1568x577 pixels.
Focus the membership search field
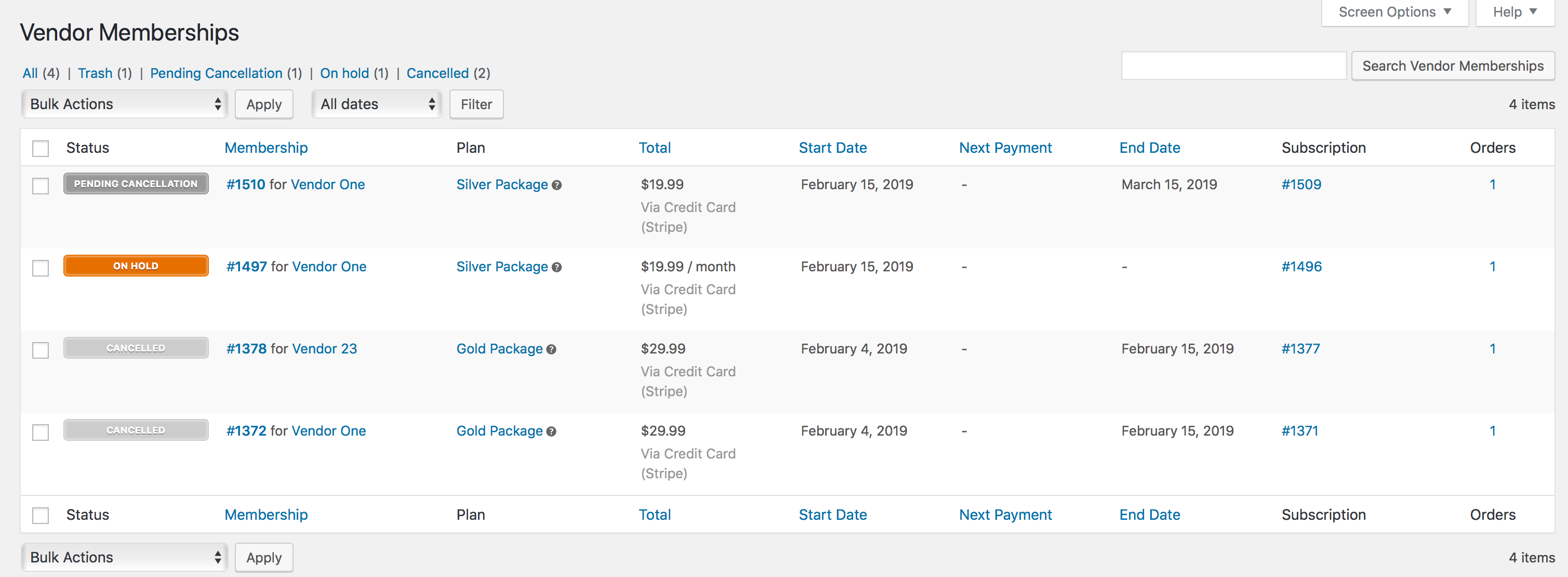[x=1234, y=66]
